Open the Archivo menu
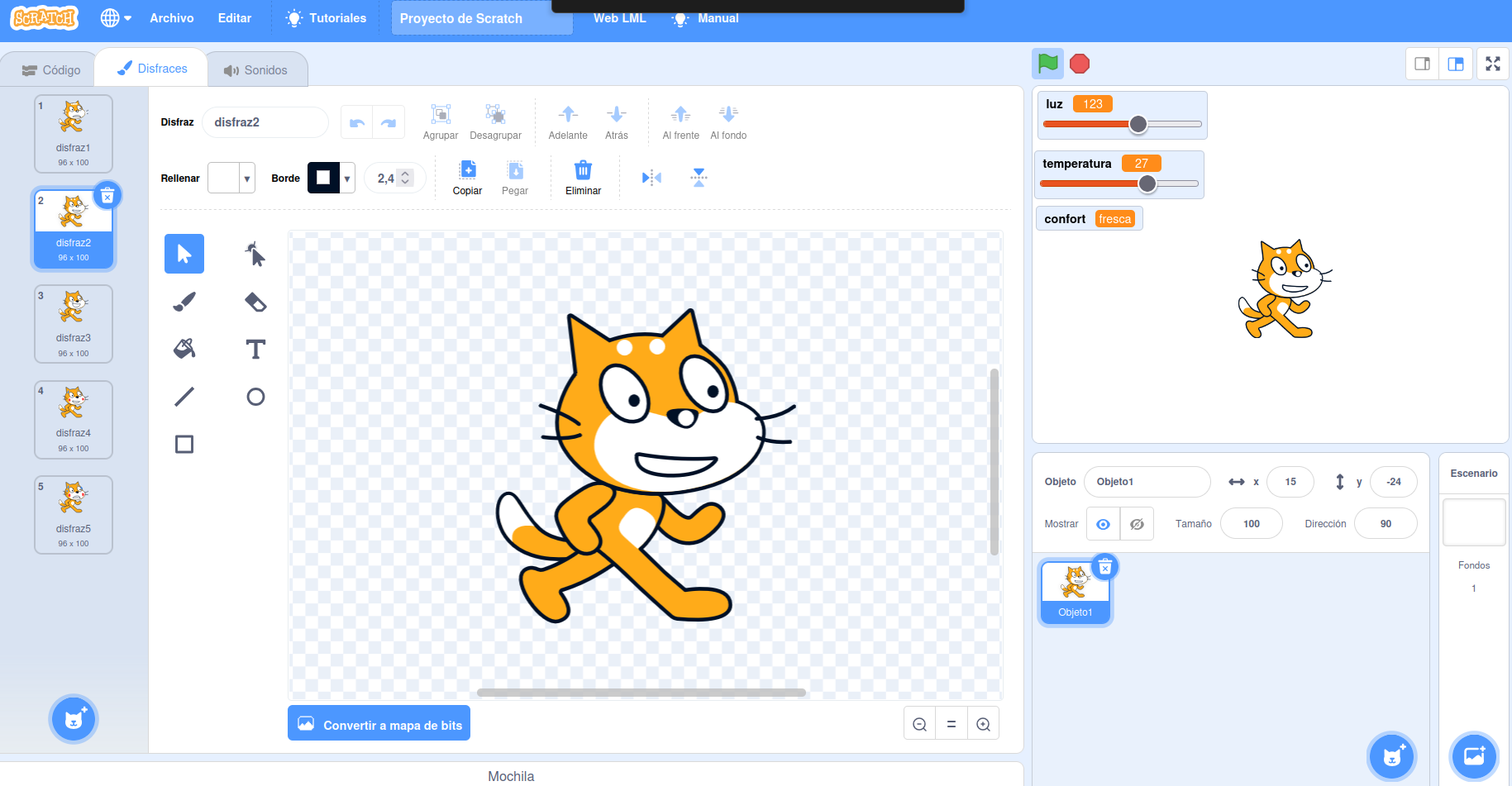Image resolution: width=1512 pixels, height=786 pixels. coord(171,18)
